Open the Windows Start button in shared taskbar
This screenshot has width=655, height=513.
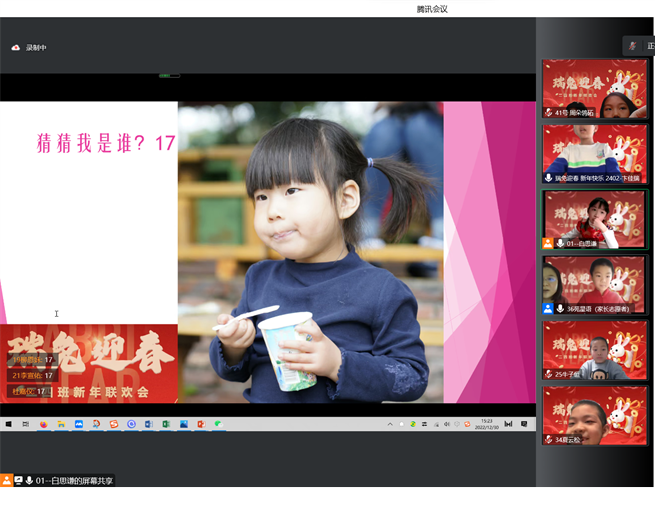click(x=8, y=424)
